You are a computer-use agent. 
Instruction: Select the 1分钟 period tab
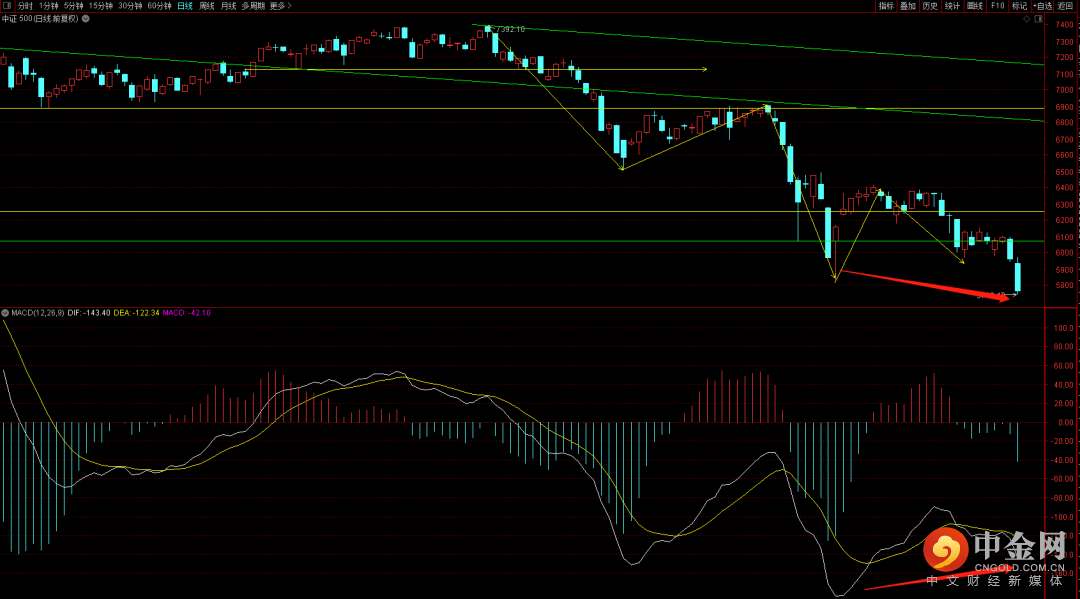pyautogui.click(x=49, y=6)
